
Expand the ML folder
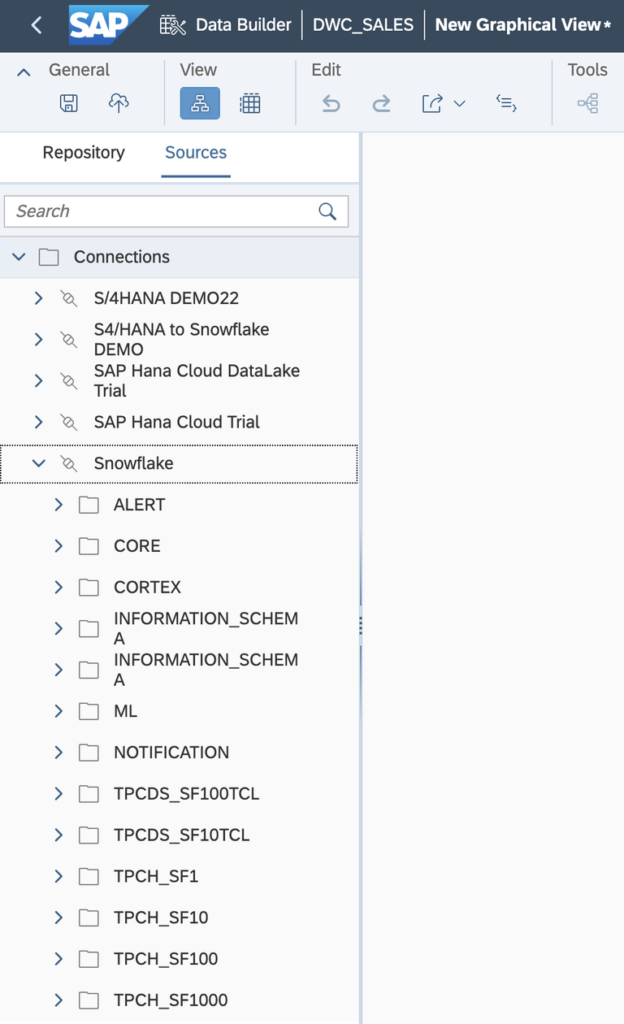tap(59, 711)
